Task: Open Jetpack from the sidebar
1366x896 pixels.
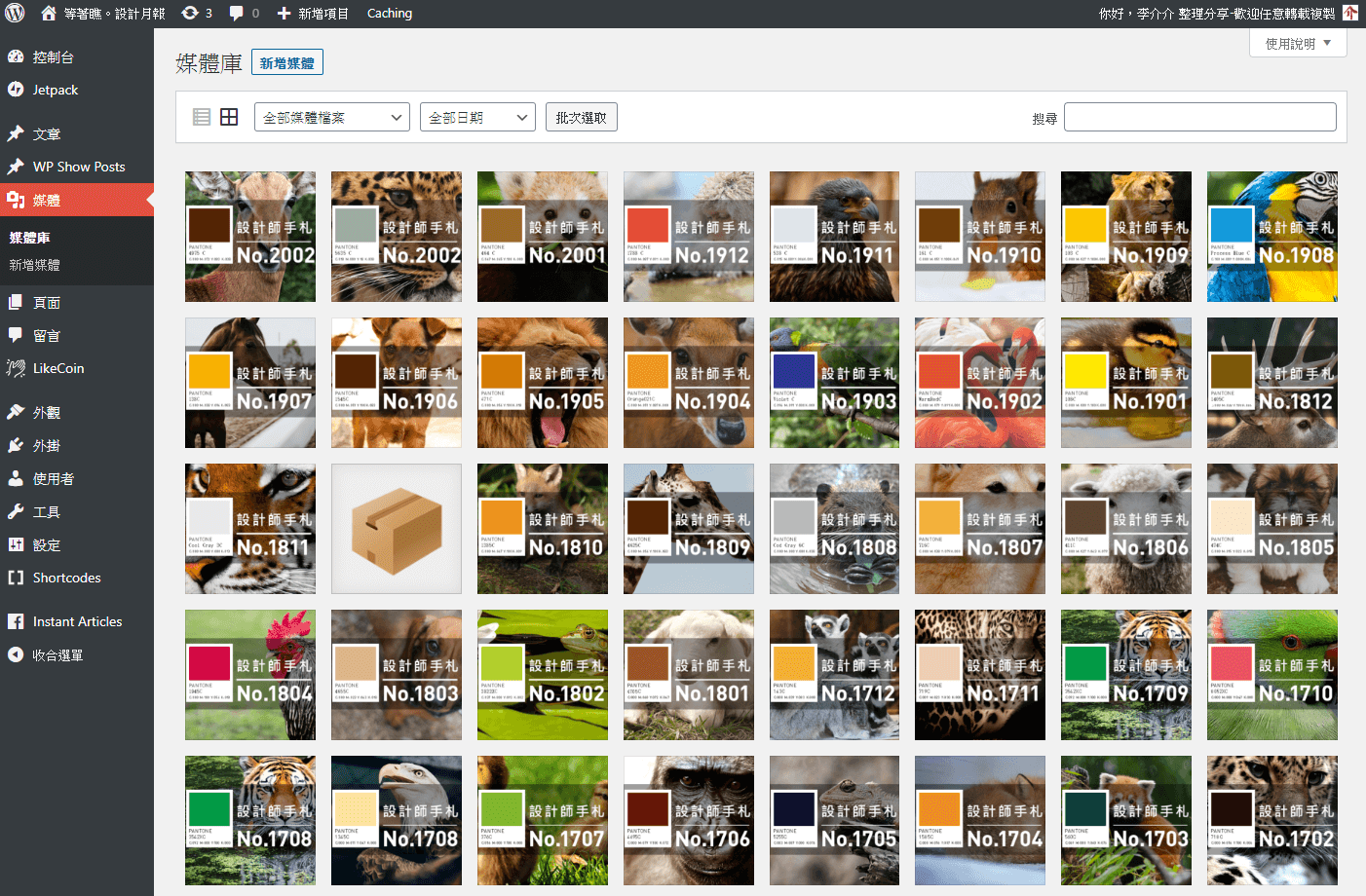Action: [x=55, y=90]
